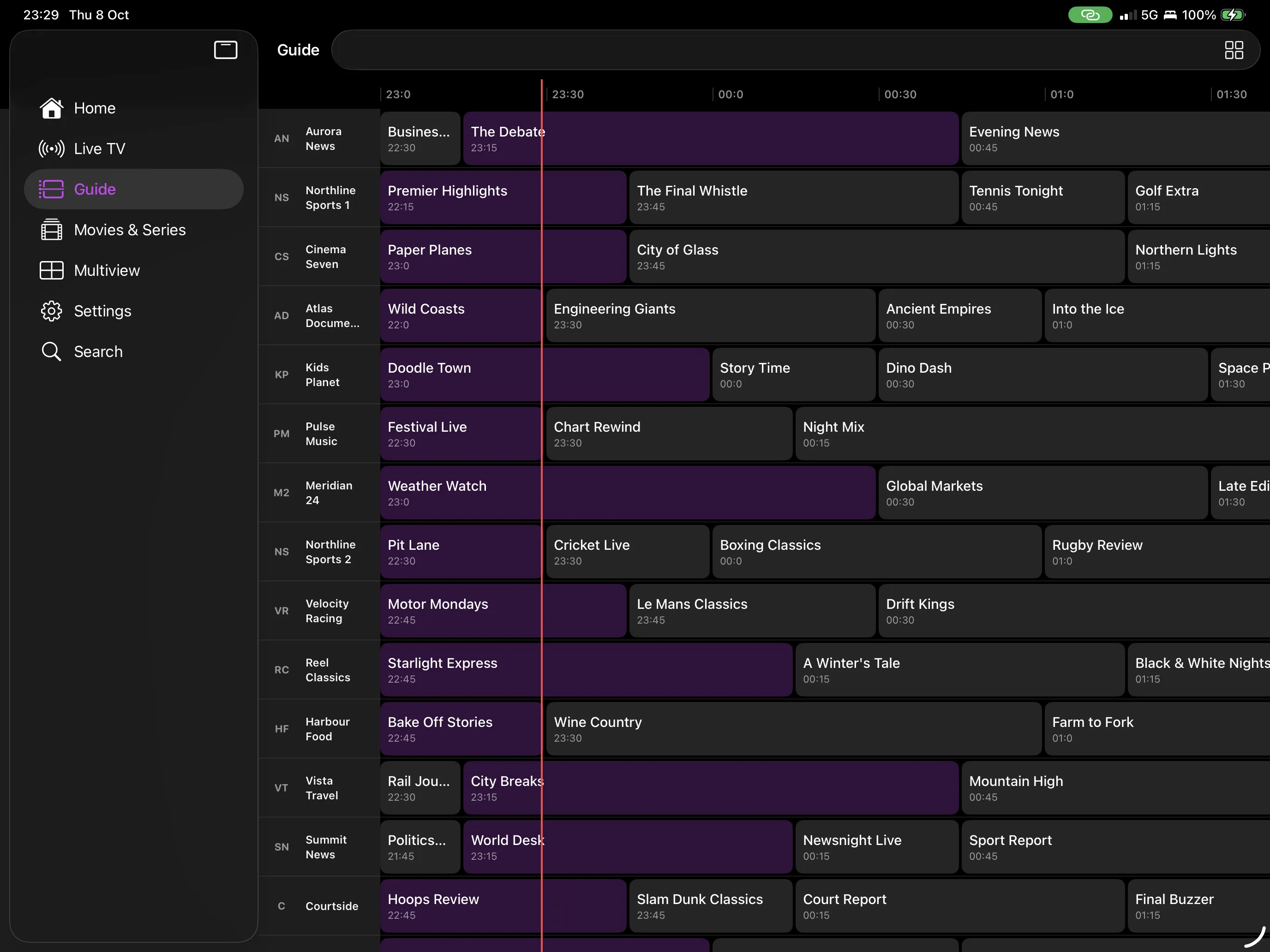
Task: Open Wine Country on Harbour Food
Action: coord(793,729)
